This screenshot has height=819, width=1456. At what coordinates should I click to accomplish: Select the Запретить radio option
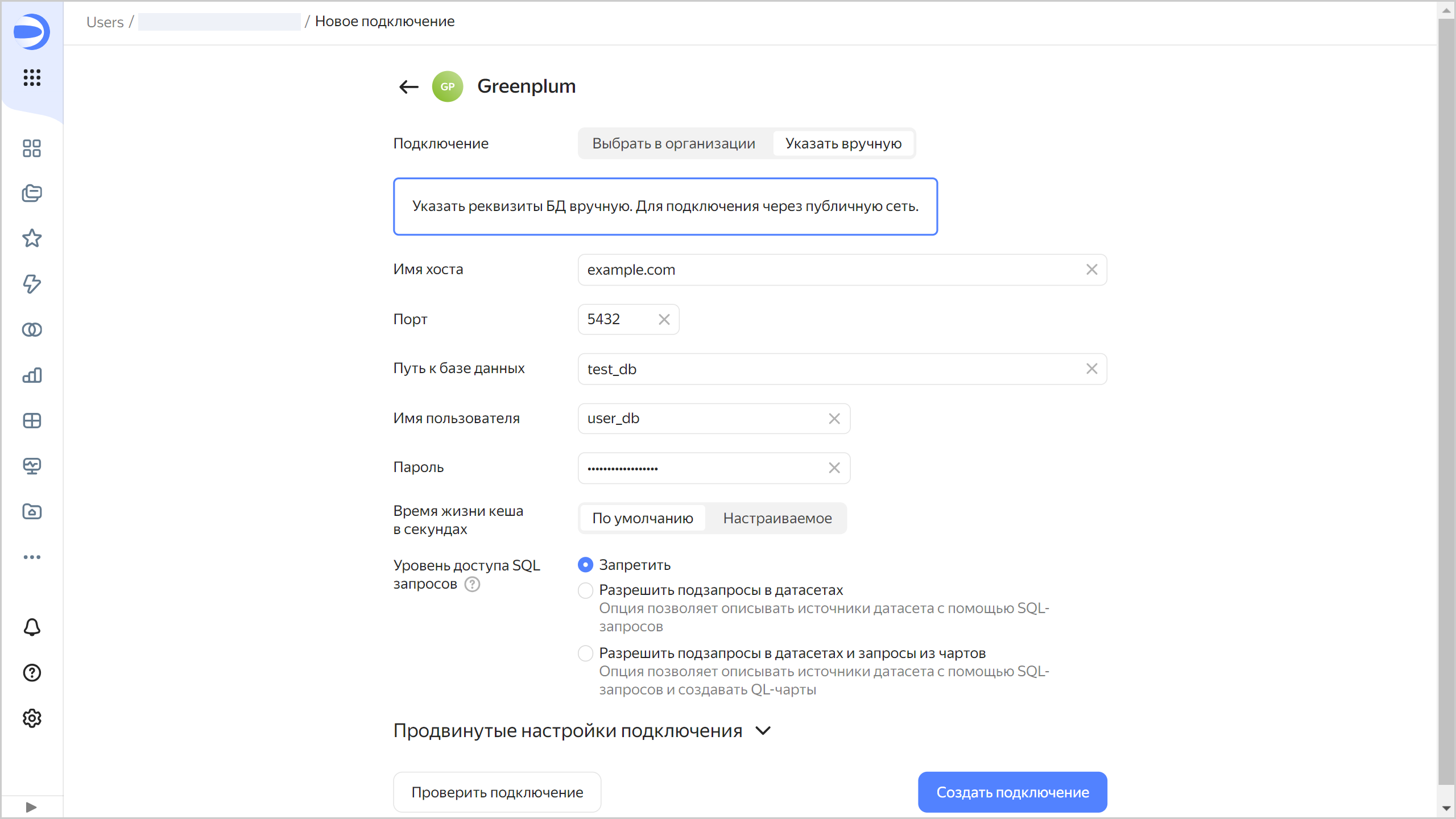click(x=585, y=565)
